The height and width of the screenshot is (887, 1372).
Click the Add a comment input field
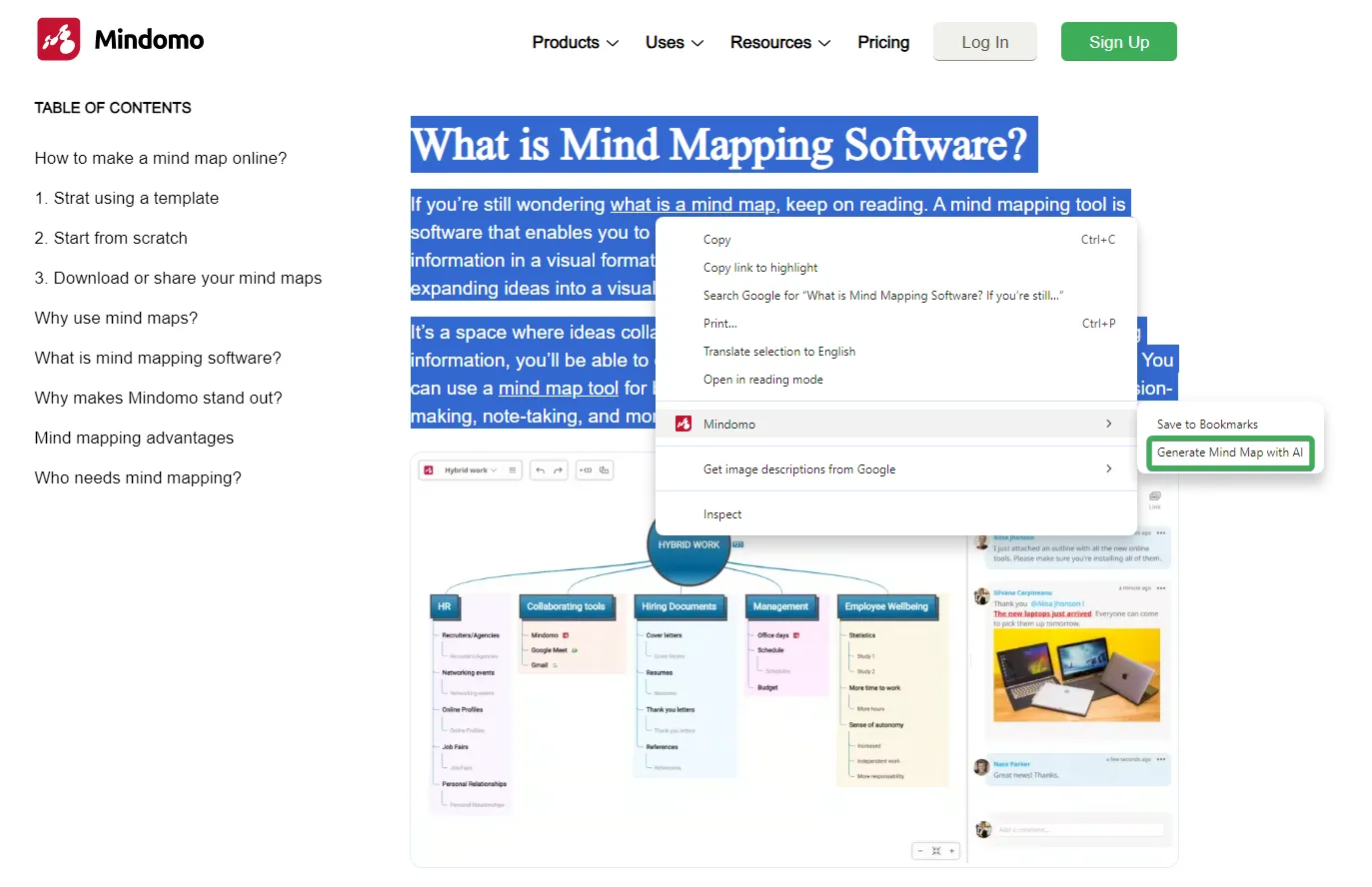tap(1070, 829)
